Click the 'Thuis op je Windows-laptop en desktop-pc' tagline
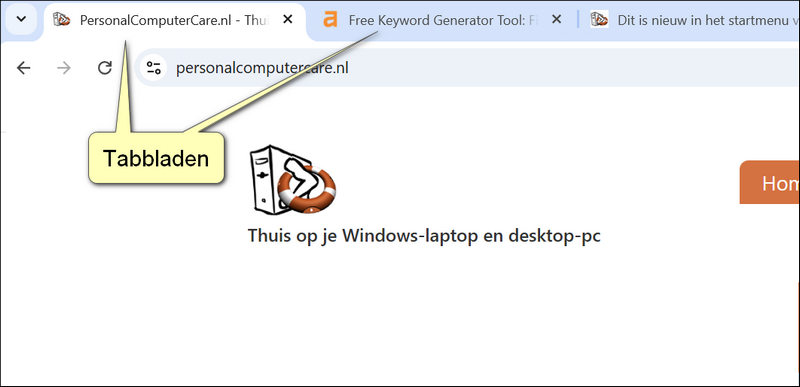The image size is (800, 387). click(424, 236)
